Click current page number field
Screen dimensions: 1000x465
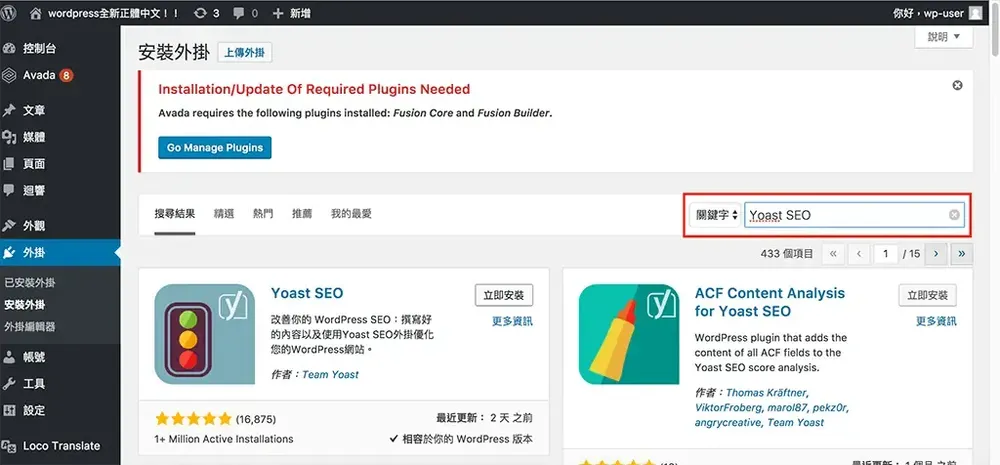[x=886, y=254]
